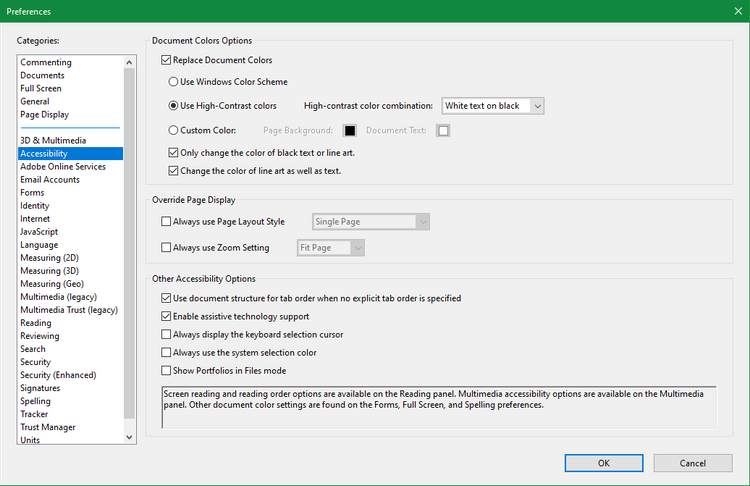Click categories list scroll up arrow
Screen dimensions: 750x486
(129, 62)
